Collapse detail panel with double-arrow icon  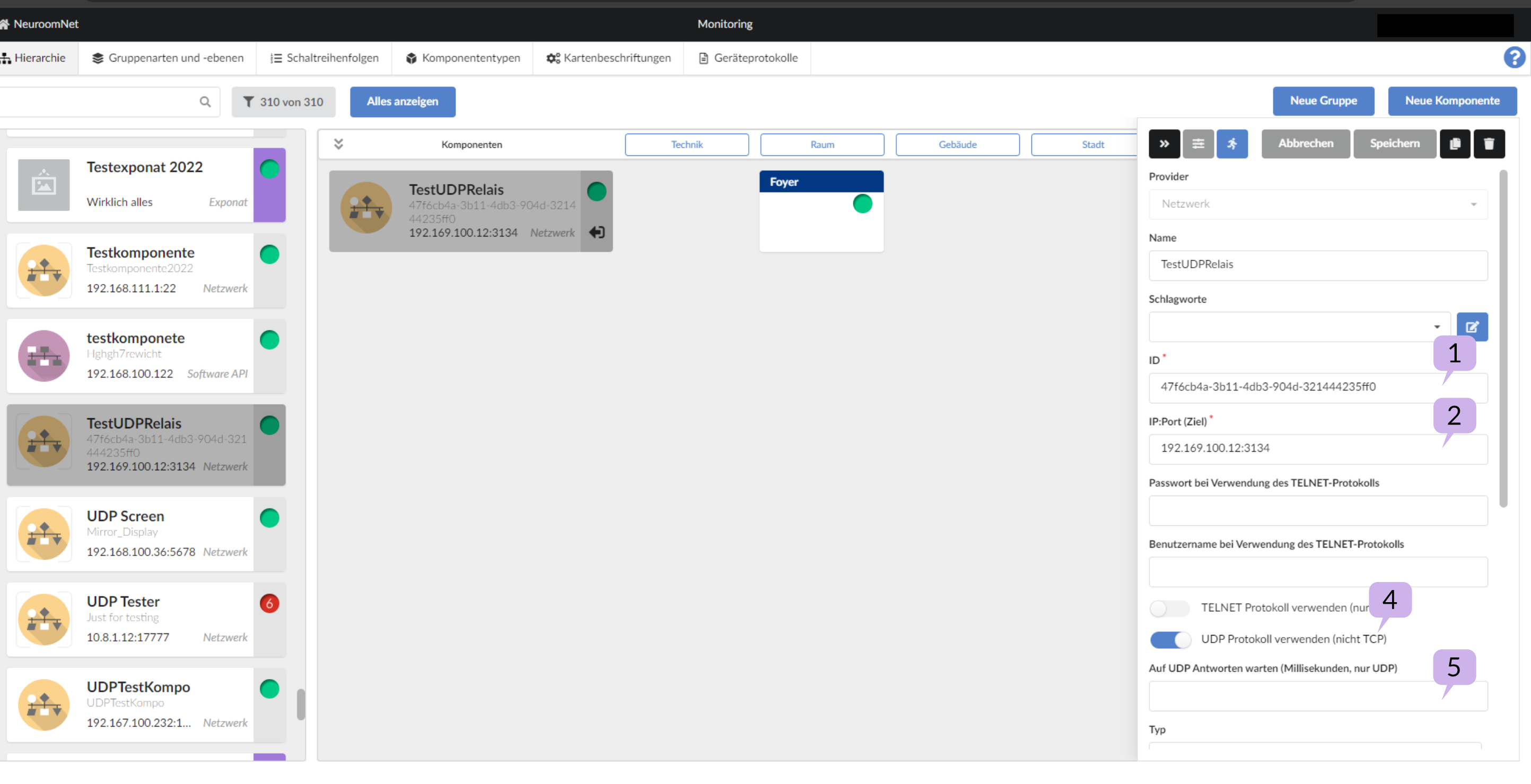(1163, 144)
